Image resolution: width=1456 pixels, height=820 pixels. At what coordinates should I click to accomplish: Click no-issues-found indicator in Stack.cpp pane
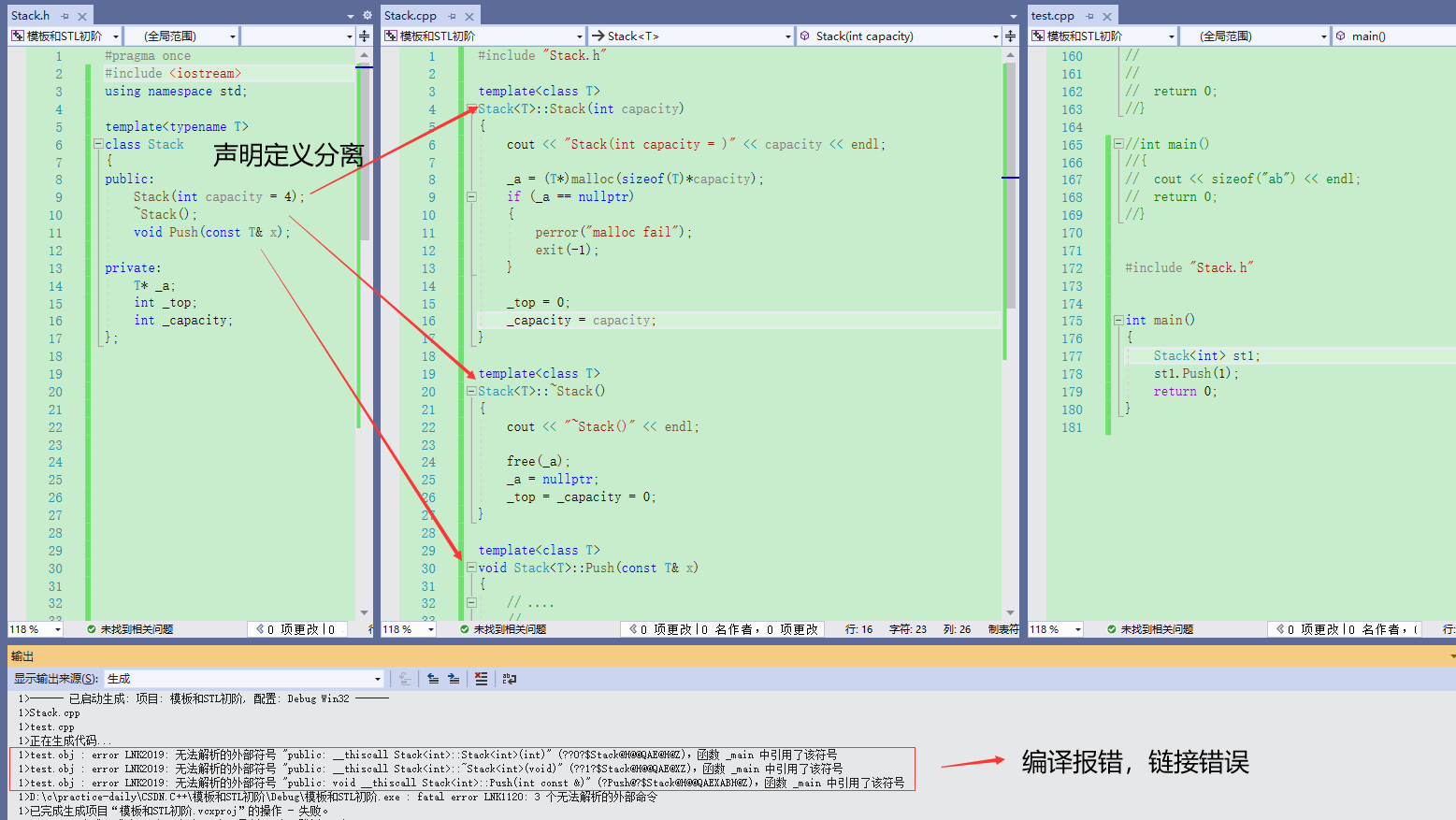tap(503, 629)
